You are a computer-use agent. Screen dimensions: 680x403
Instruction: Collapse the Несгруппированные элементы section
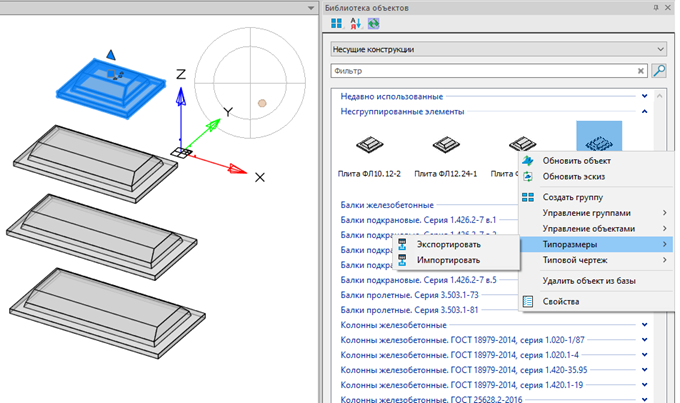pyautogui.click(x=645, y=112)
